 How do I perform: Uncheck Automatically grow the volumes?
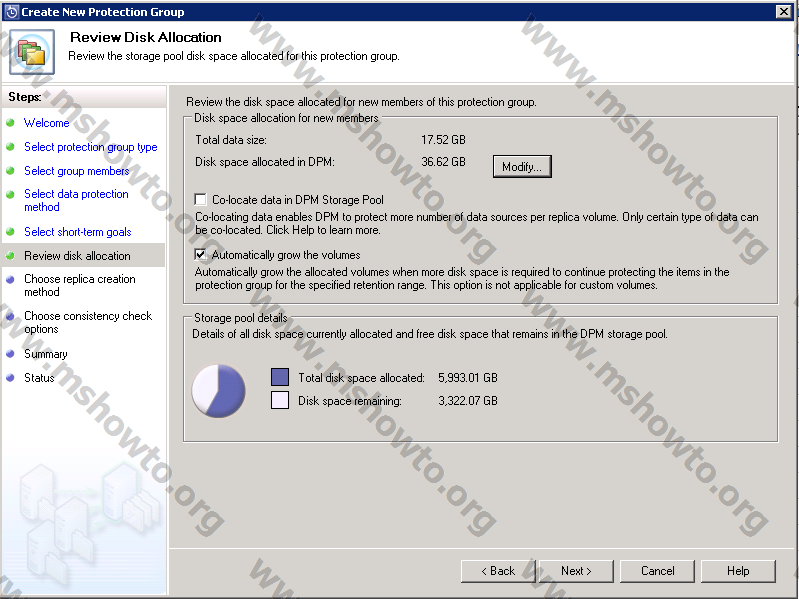[201, 255]
